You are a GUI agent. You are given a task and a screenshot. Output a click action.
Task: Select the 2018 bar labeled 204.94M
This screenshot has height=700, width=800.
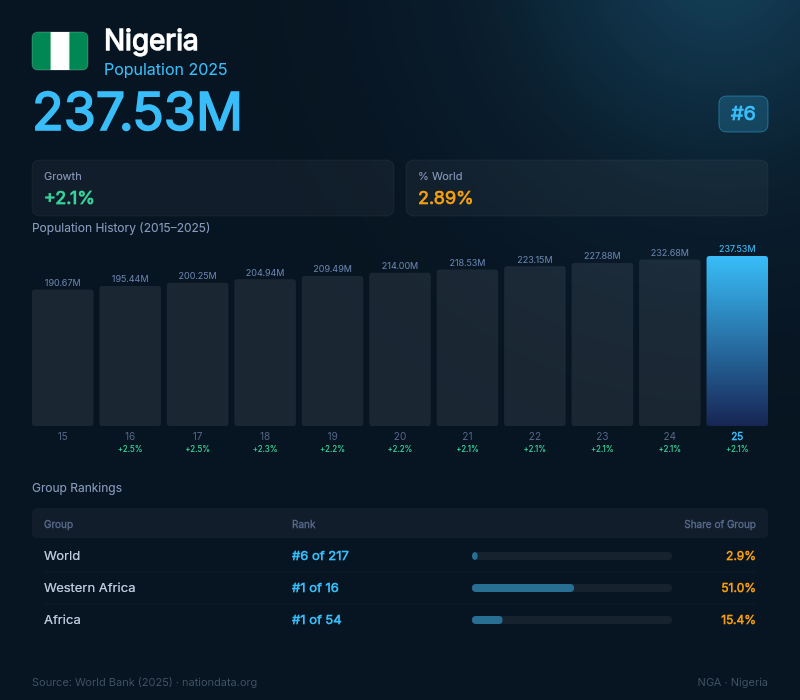click(265, 353)
